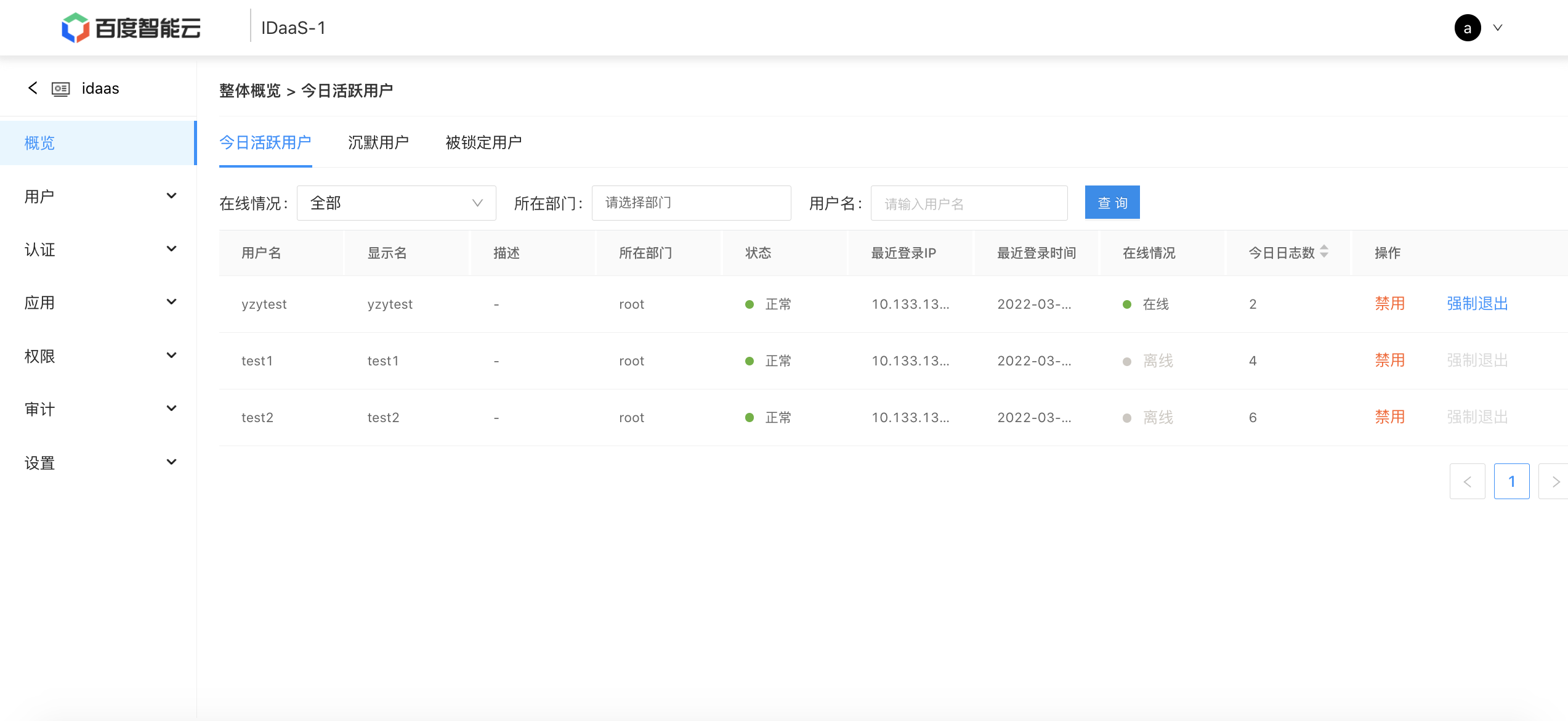The height and width of the screenshot is (721, 1568).
Task: Switch to the 今日活跃用户 tab
Action: point(265,142)
